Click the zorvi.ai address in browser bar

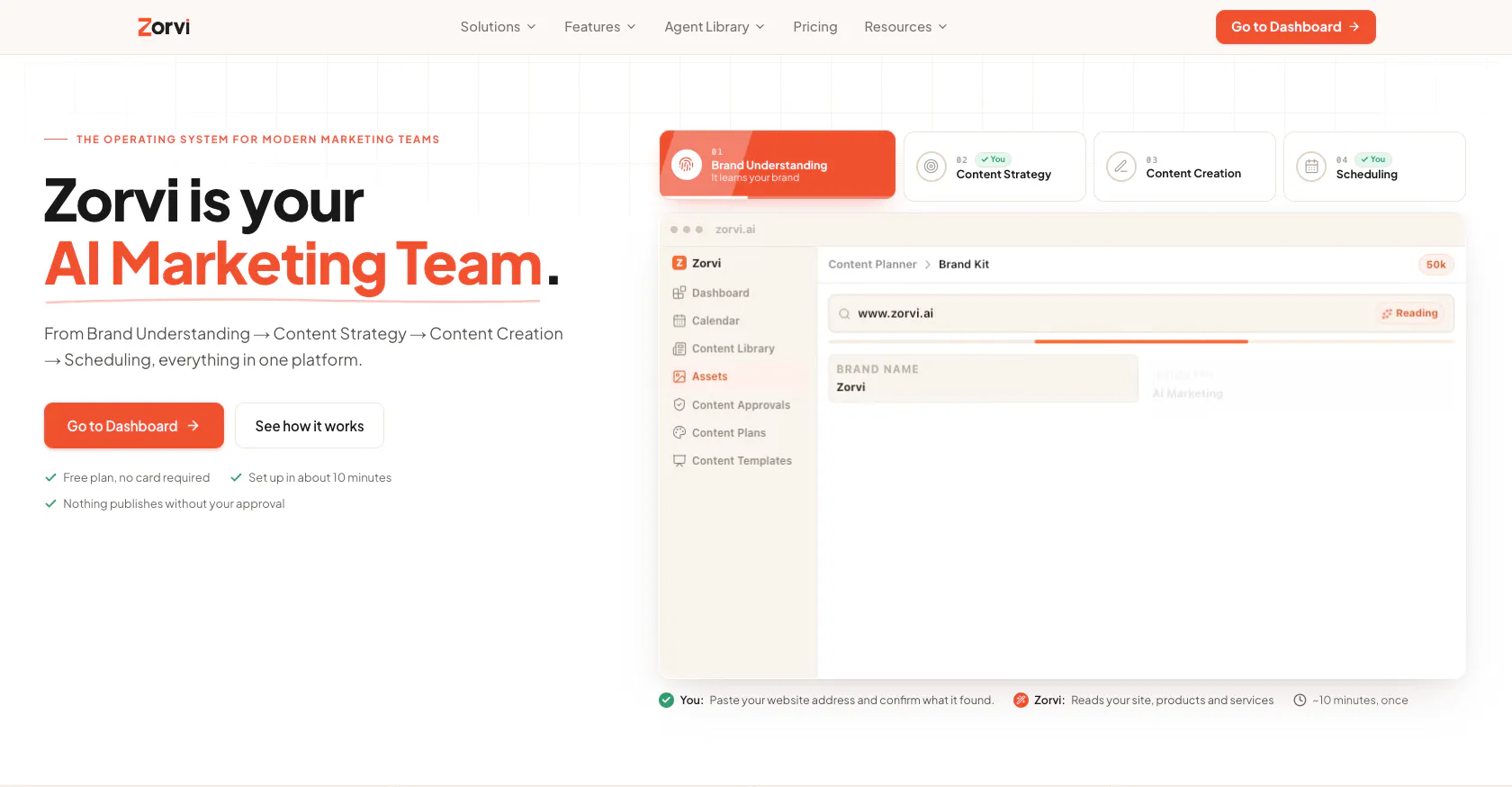[x=735, y=230]
